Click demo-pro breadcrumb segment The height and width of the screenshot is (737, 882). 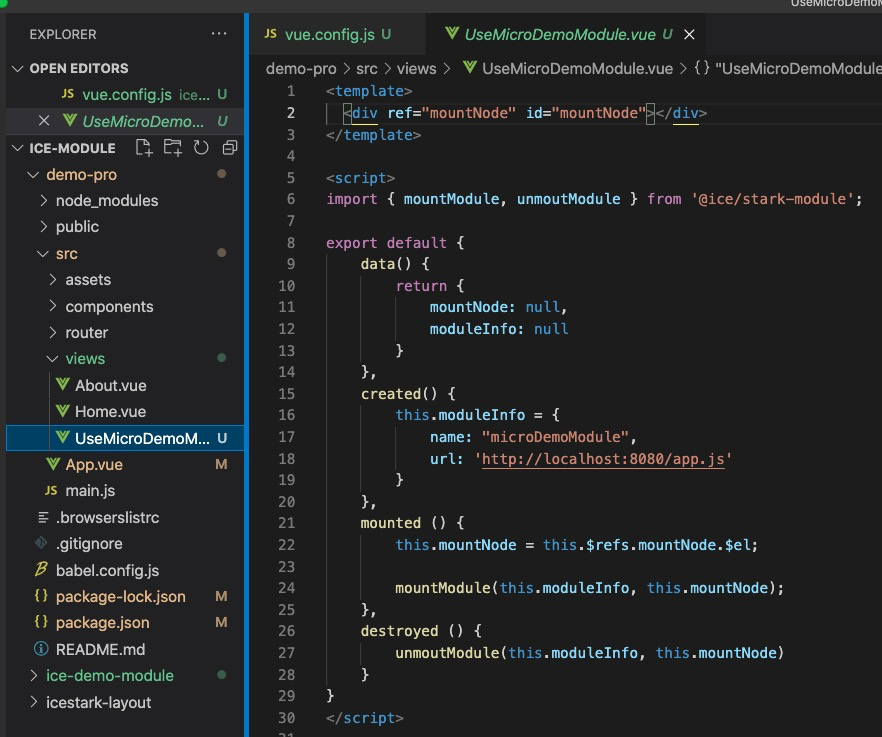click(x=301, y=69)
